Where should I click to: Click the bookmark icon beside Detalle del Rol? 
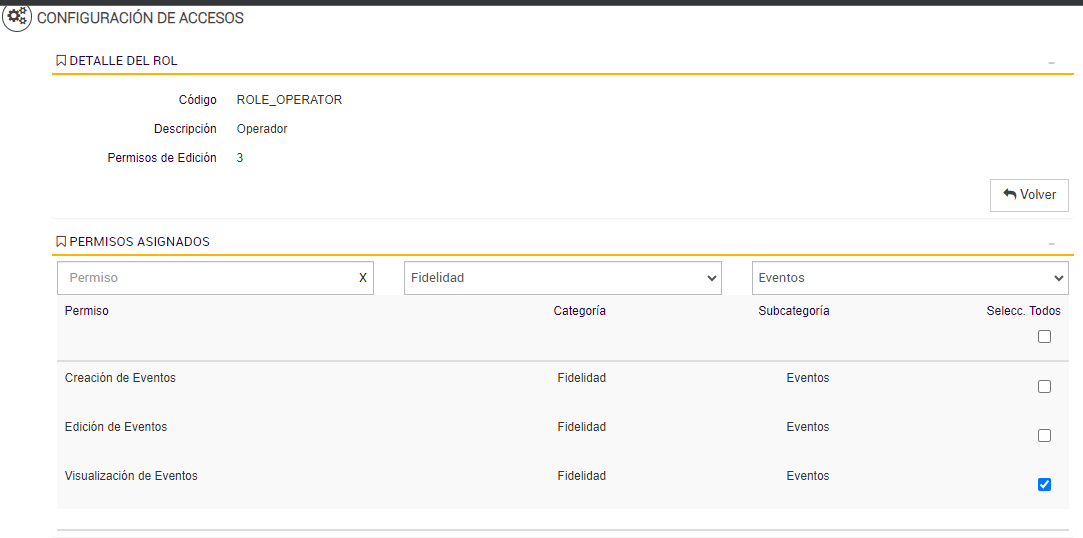coord(61,61)
